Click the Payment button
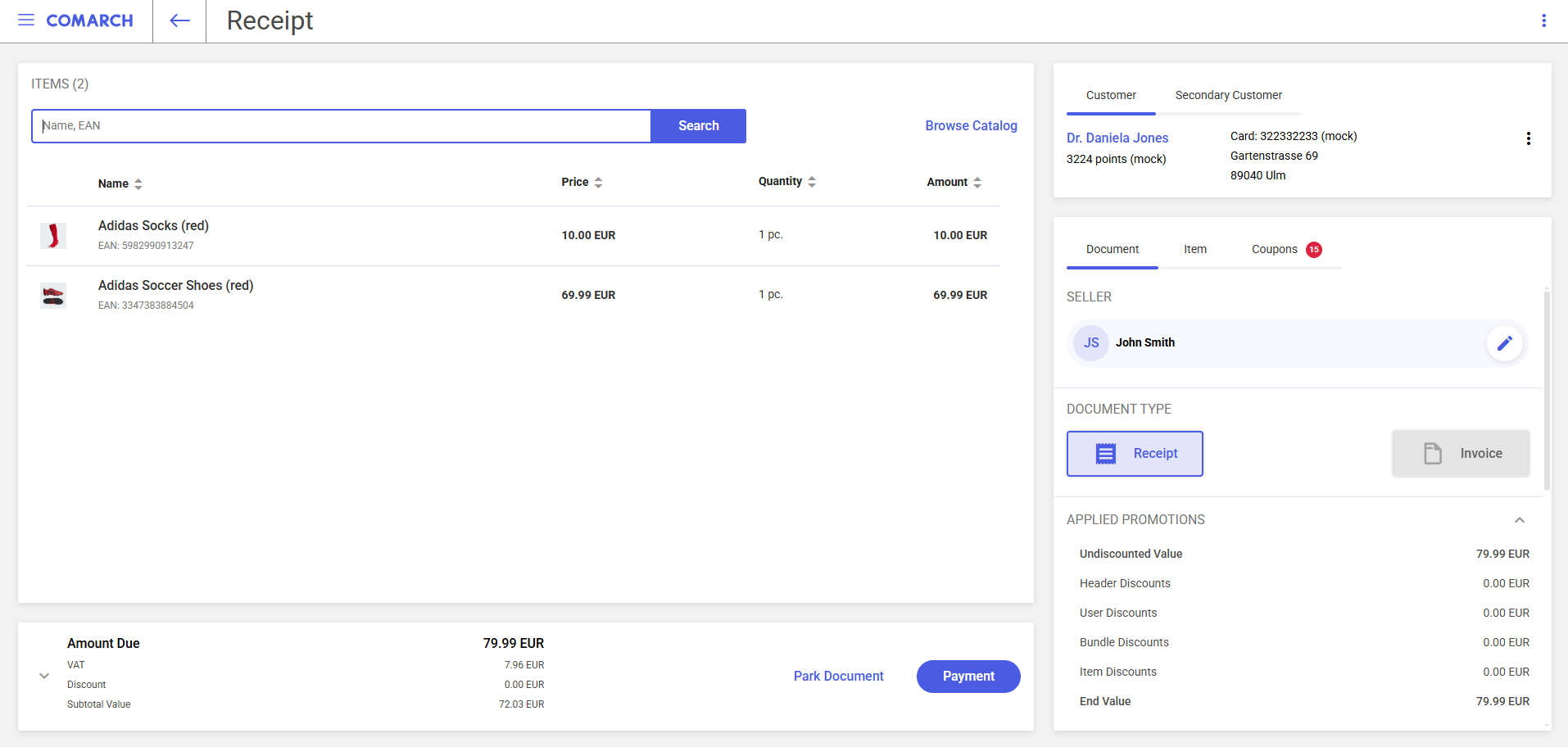 tap(968, 677)
